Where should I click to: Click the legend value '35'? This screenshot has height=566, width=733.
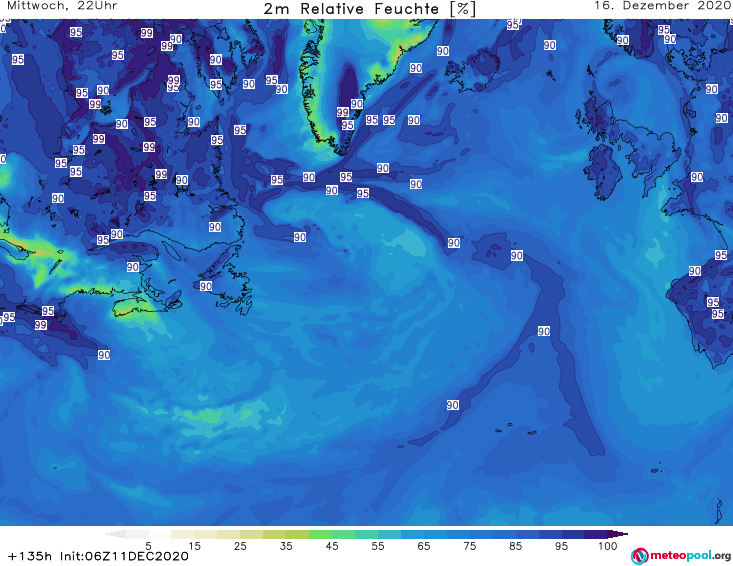286,545
